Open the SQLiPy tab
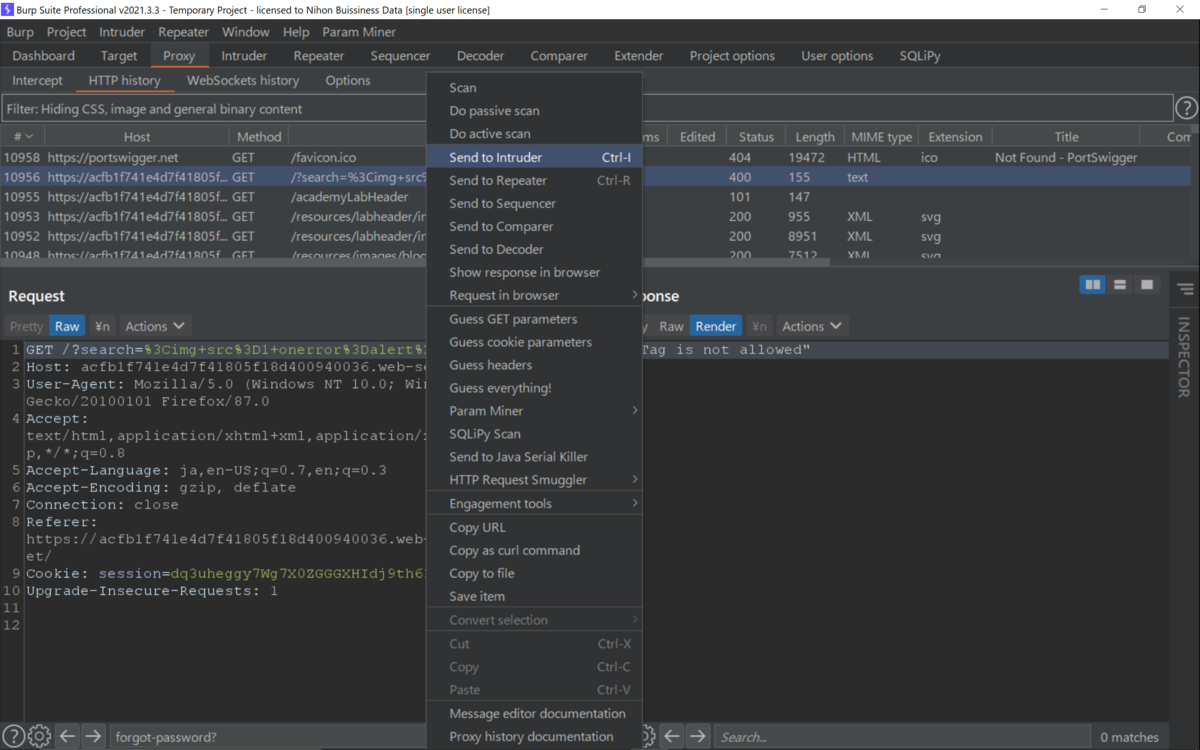Image resolution: width=1200 pixels, height=750 pixels. (x=920, y=56)
